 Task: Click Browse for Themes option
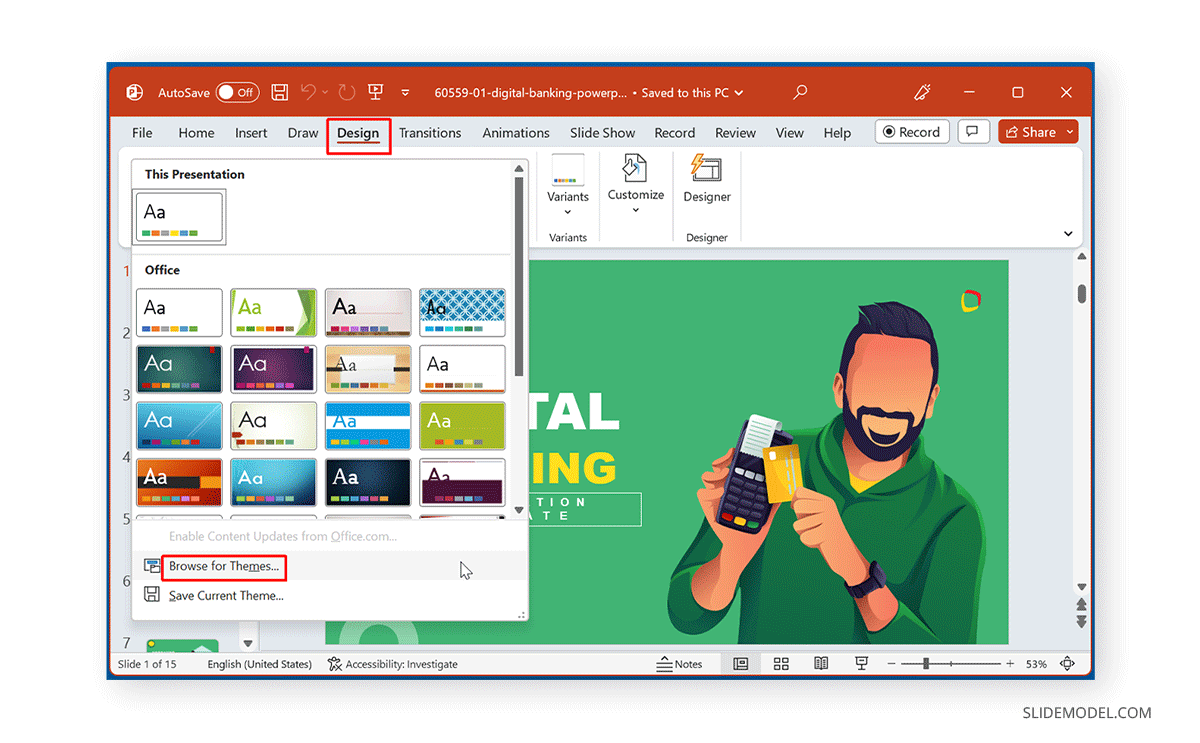pyautogui.click(x=224, y=566)
